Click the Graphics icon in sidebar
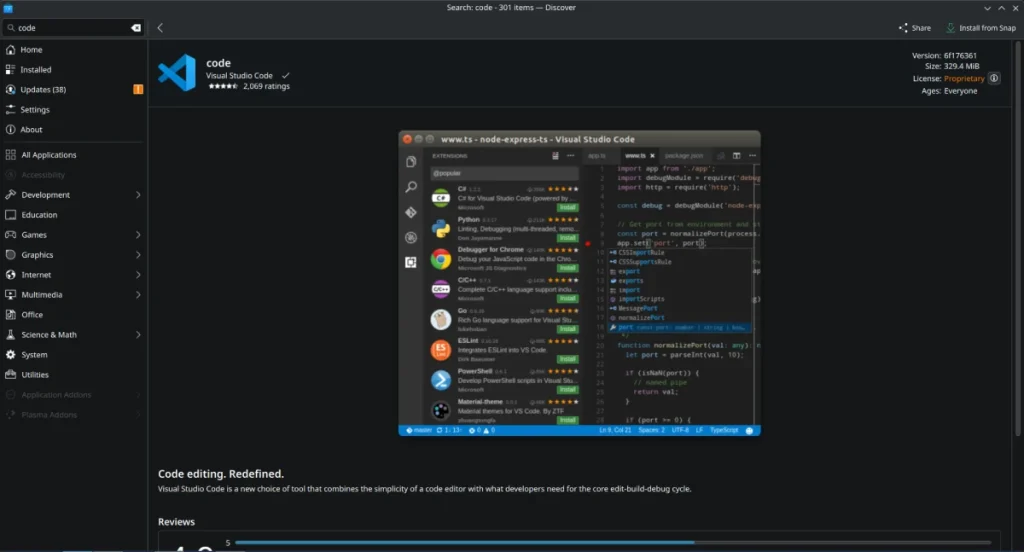Screen dimensions: 1024x552 [10, 255]
